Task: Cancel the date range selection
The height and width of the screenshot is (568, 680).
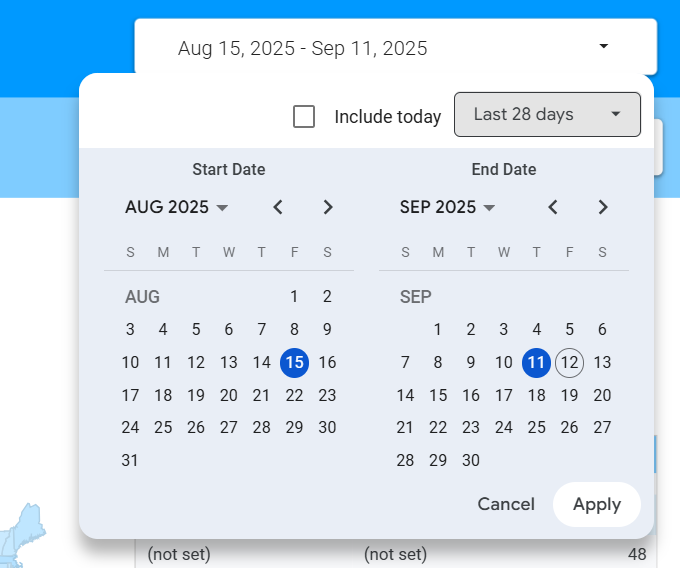Action: click(x=506, y=504)
